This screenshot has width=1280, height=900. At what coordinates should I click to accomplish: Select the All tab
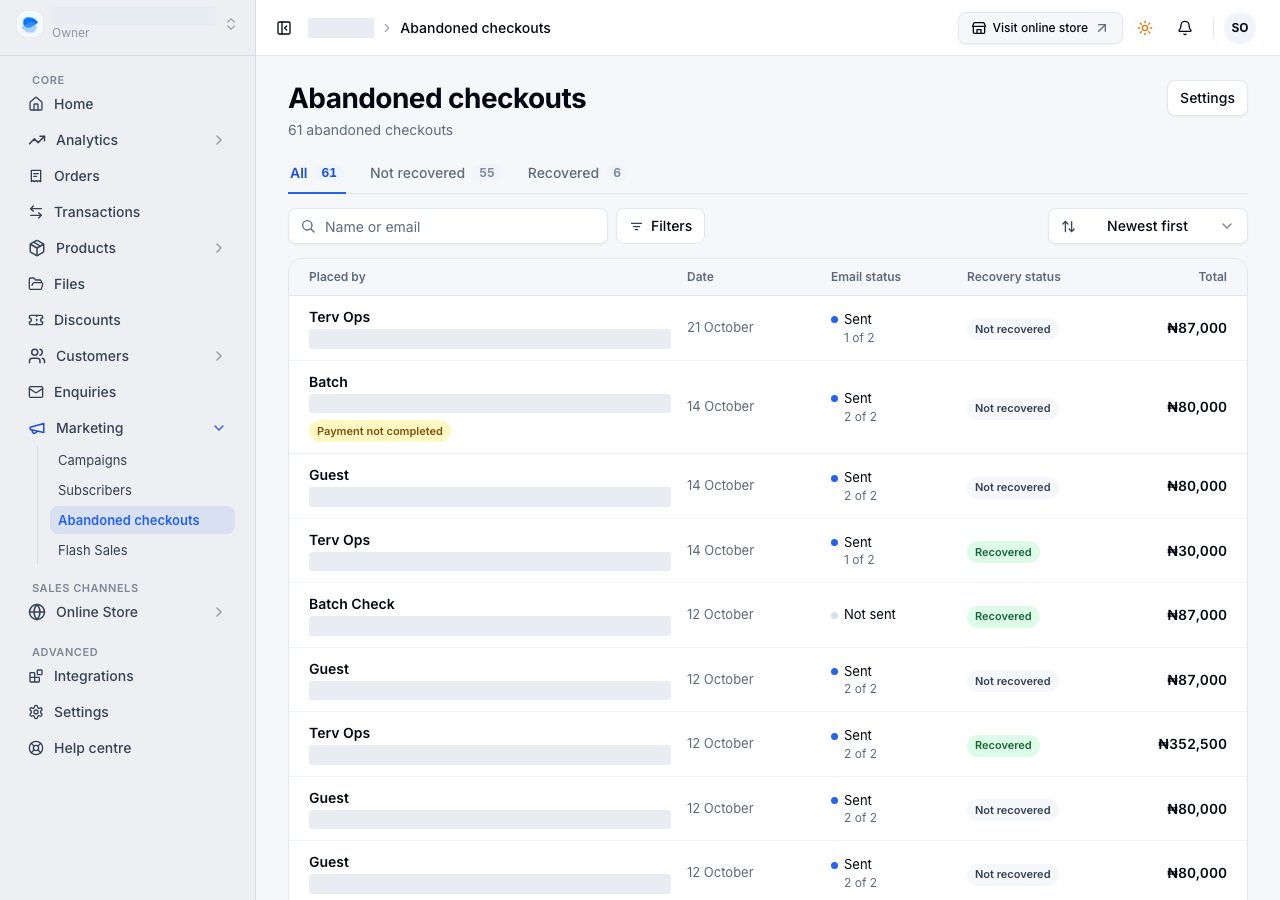click(316, 173)
